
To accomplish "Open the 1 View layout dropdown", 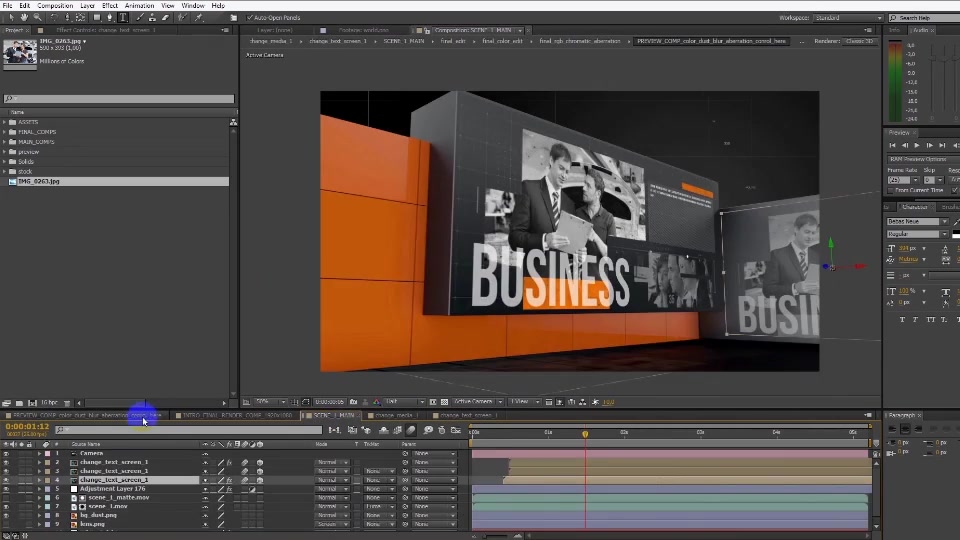I will point(524,402).
